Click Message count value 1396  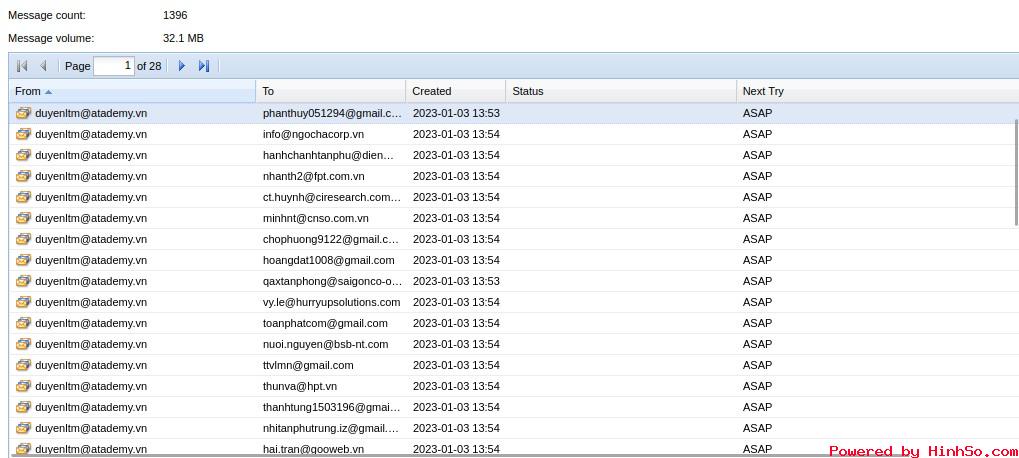[x=175, y=15]
